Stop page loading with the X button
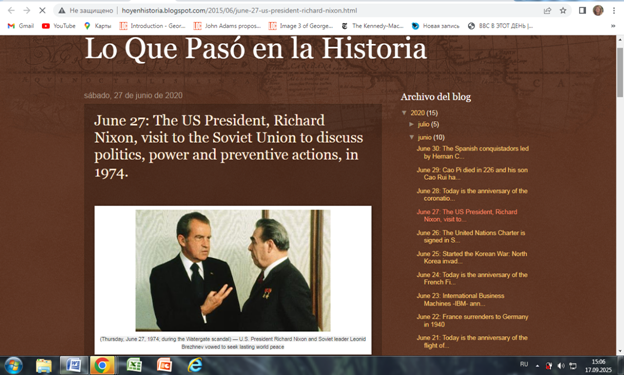The image size is (625, 376). [42, 10]
